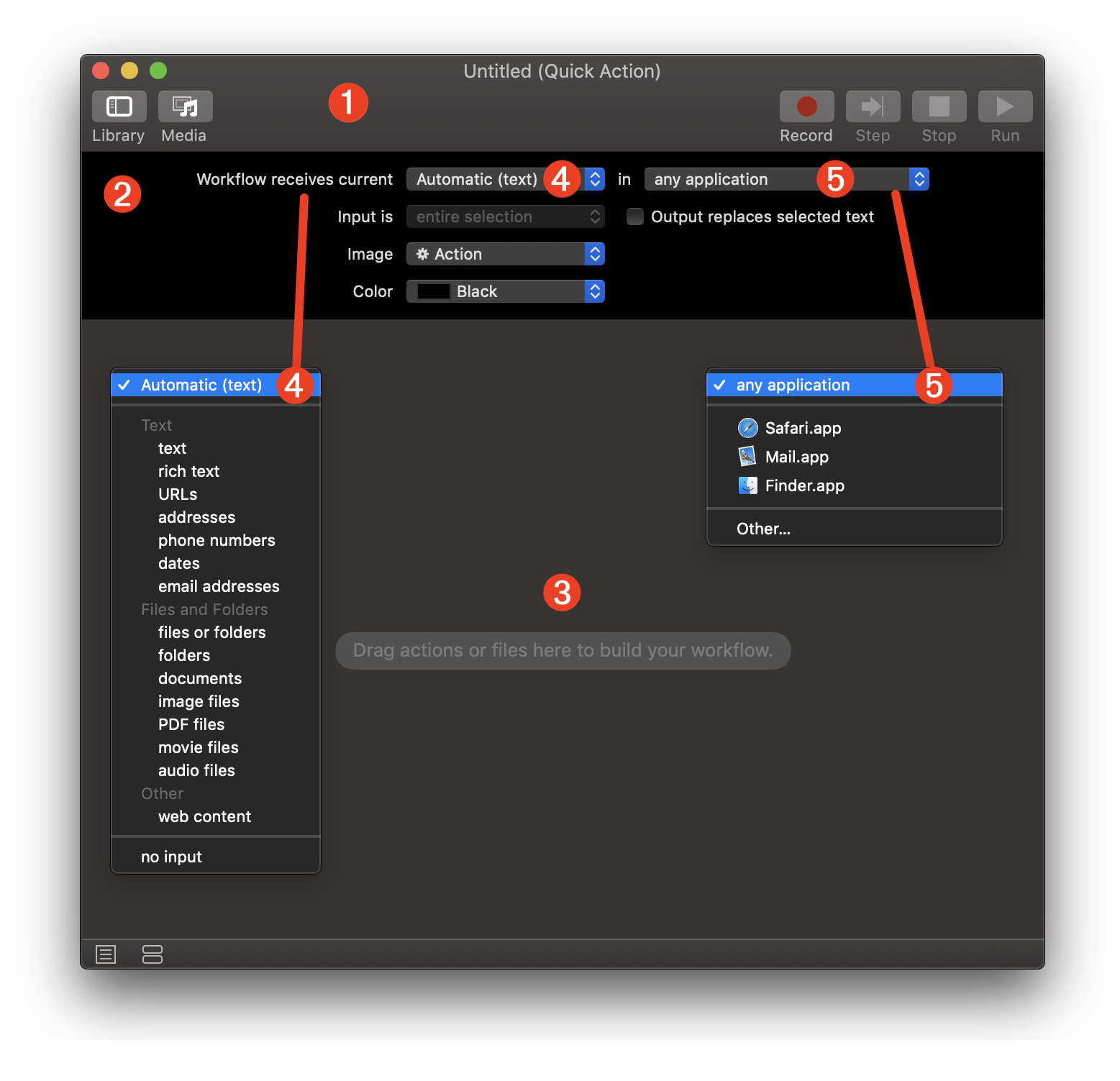Click the Record icon in the toolbar
The height and width of the screenshot is (1081, 1120).
pyautogui.click(x=806, y=106)
